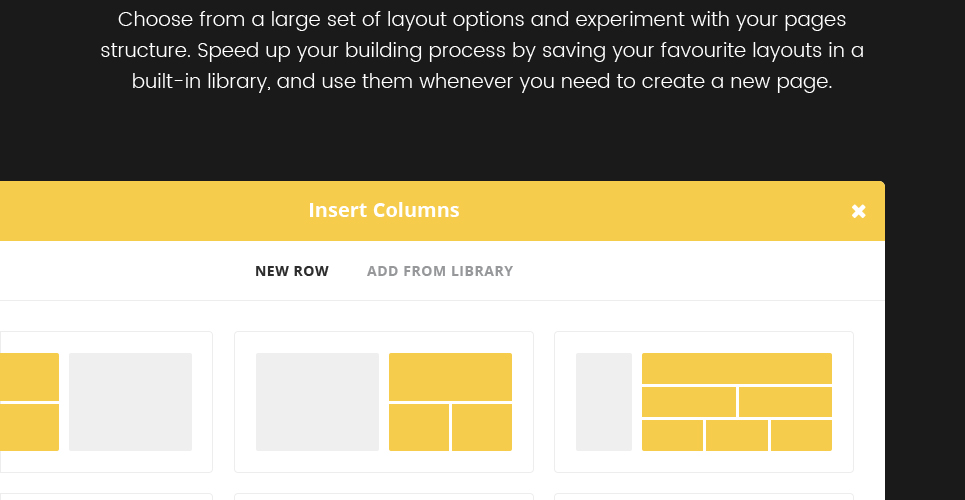
Task: Click center of three bottom blocks in third layout
Action: [x=737, y=435]
